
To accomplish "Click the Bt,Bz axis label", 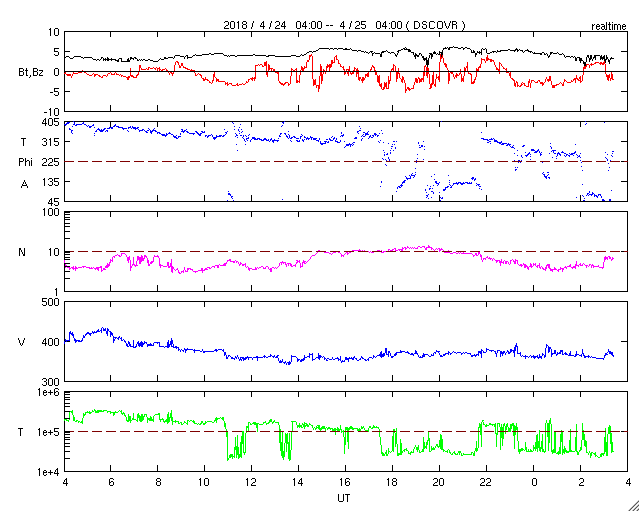I will coord(30,71).
